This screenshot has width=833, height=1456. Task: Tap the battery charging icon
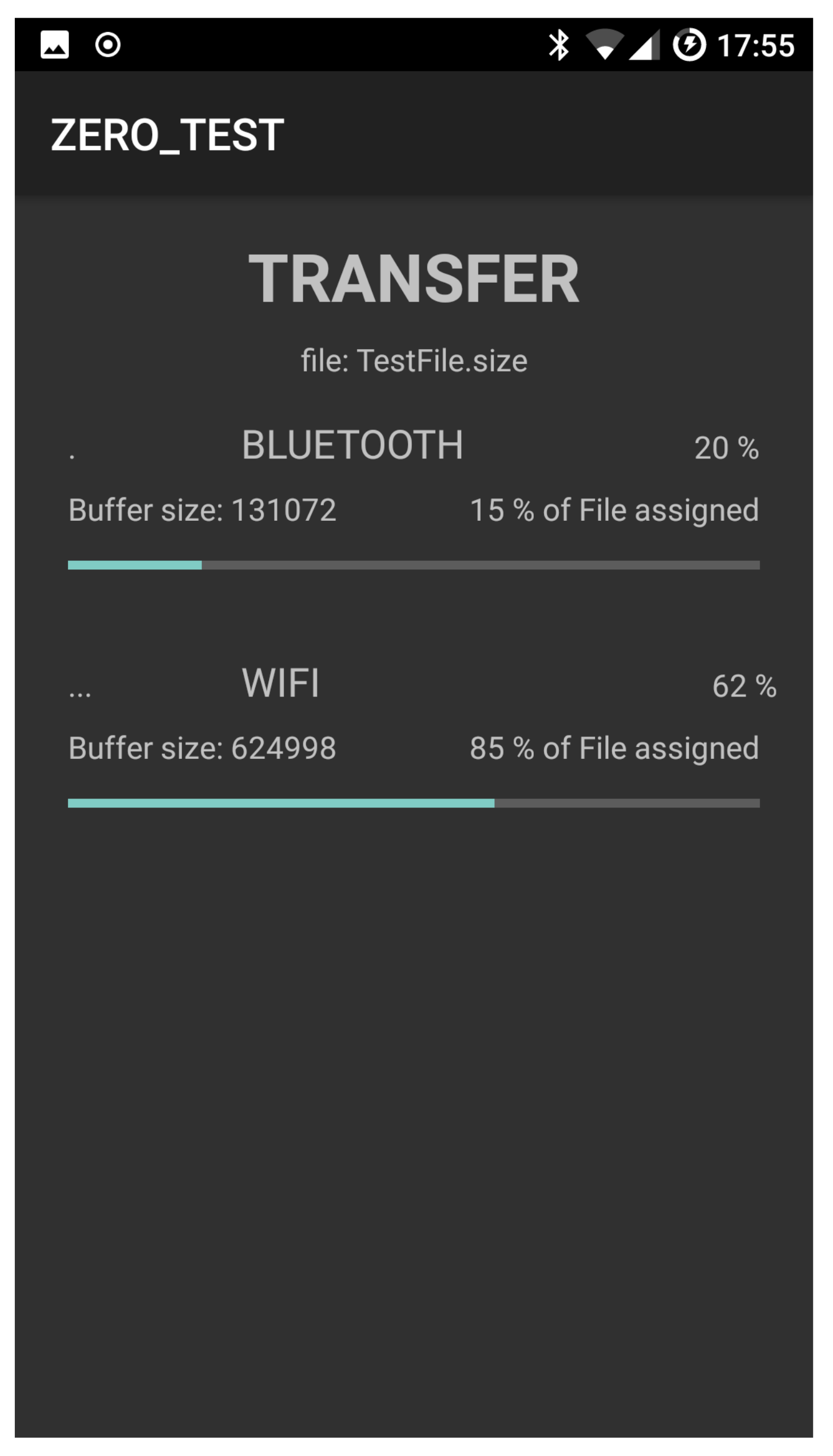[x=689, y=45]
